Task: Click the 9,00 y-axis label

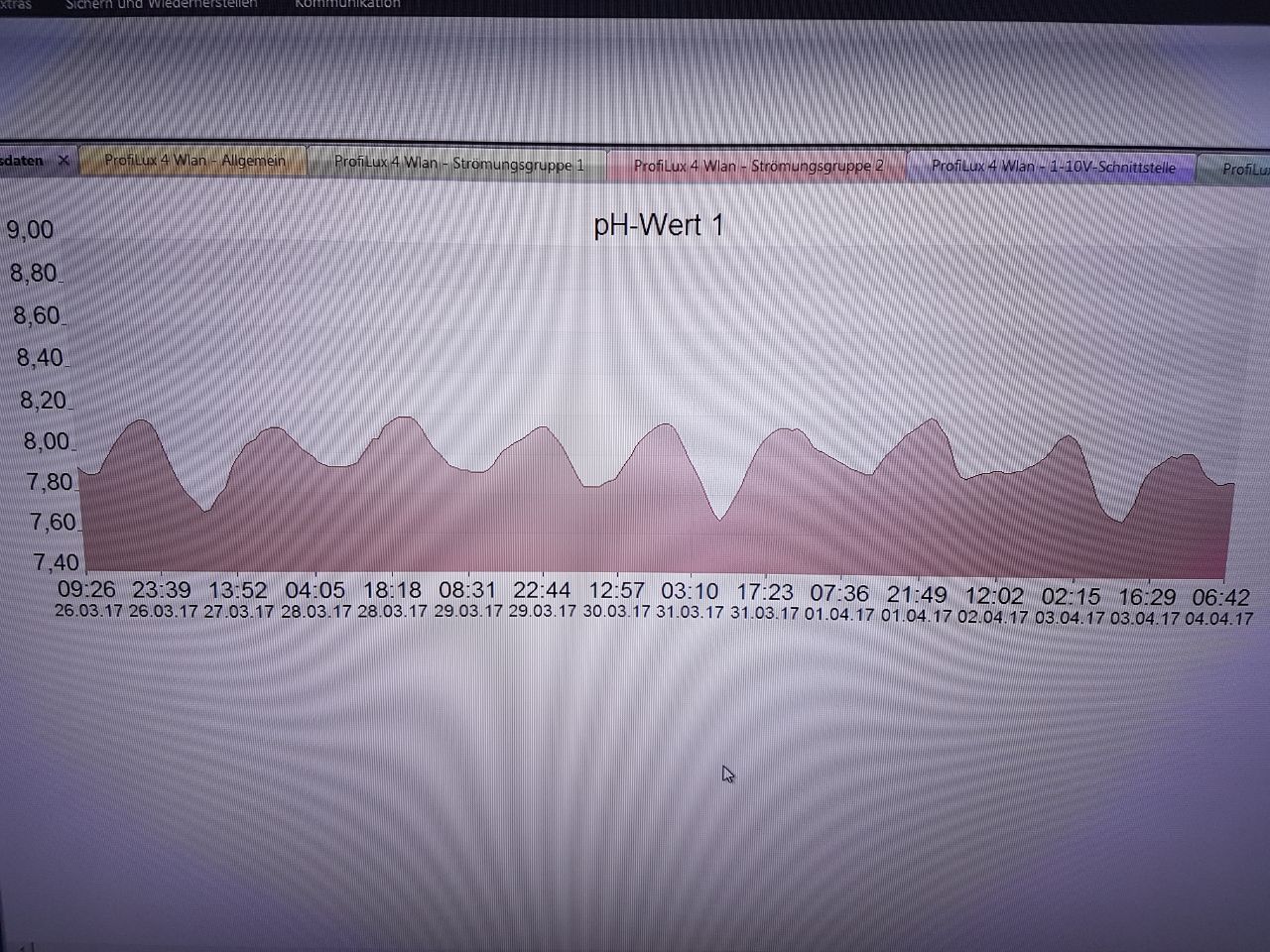Action: (30, 230)
